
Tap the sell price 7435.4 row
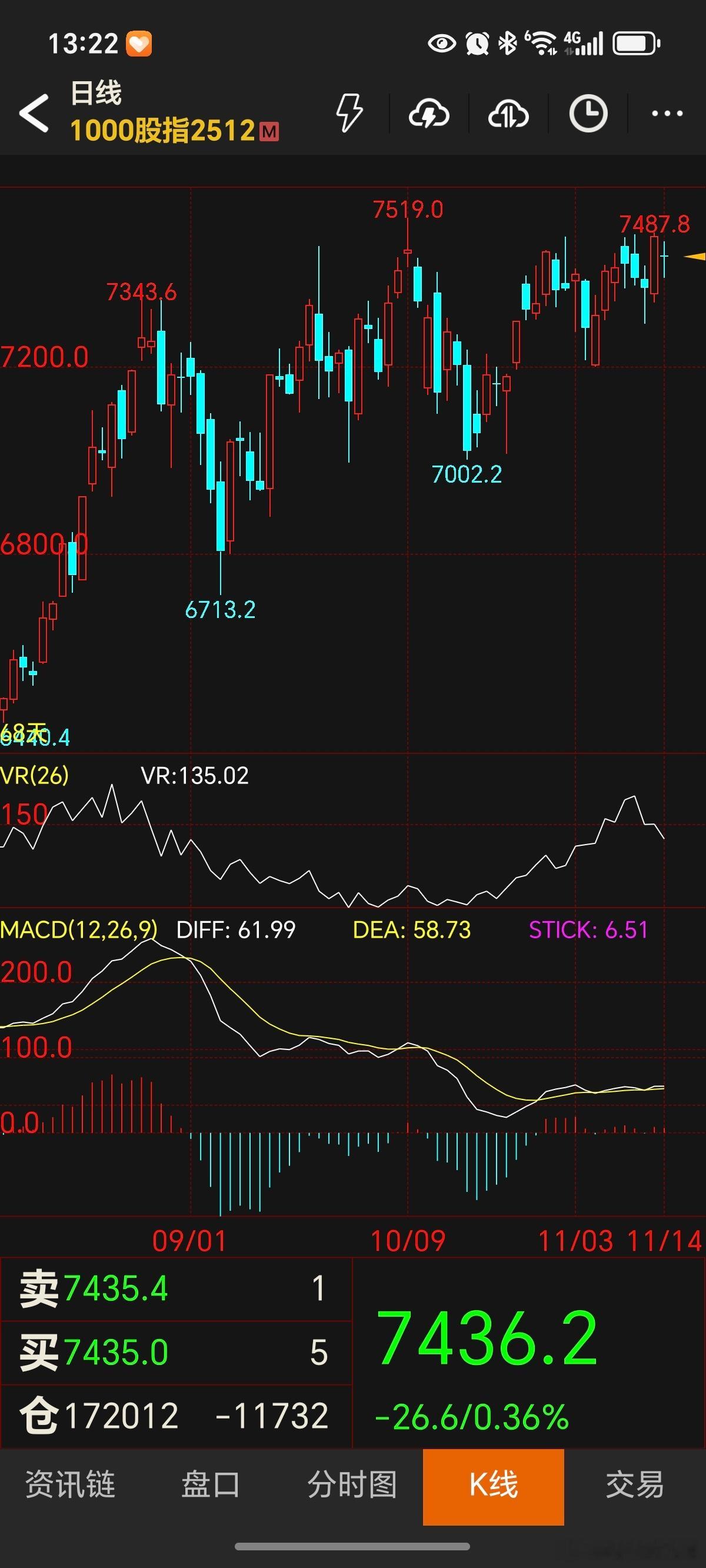pos(176,1288)
